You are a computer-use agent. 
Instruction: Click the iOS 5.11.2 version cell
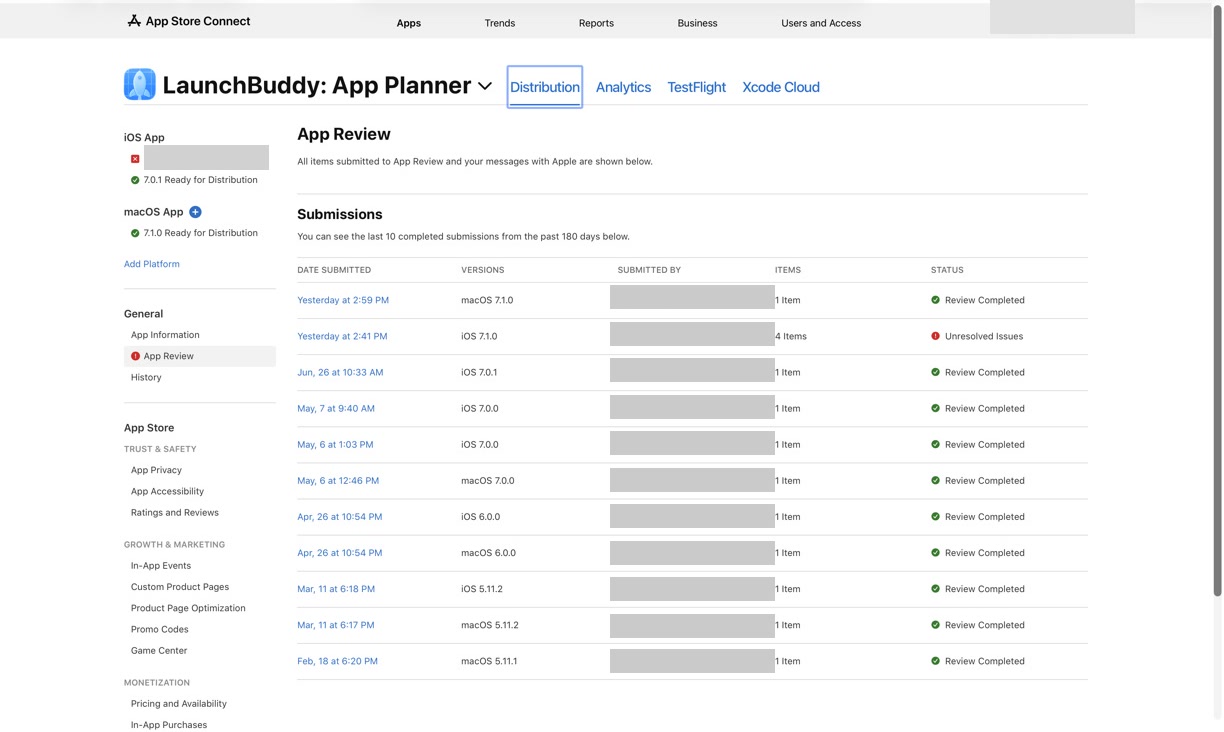click(482, 589)
